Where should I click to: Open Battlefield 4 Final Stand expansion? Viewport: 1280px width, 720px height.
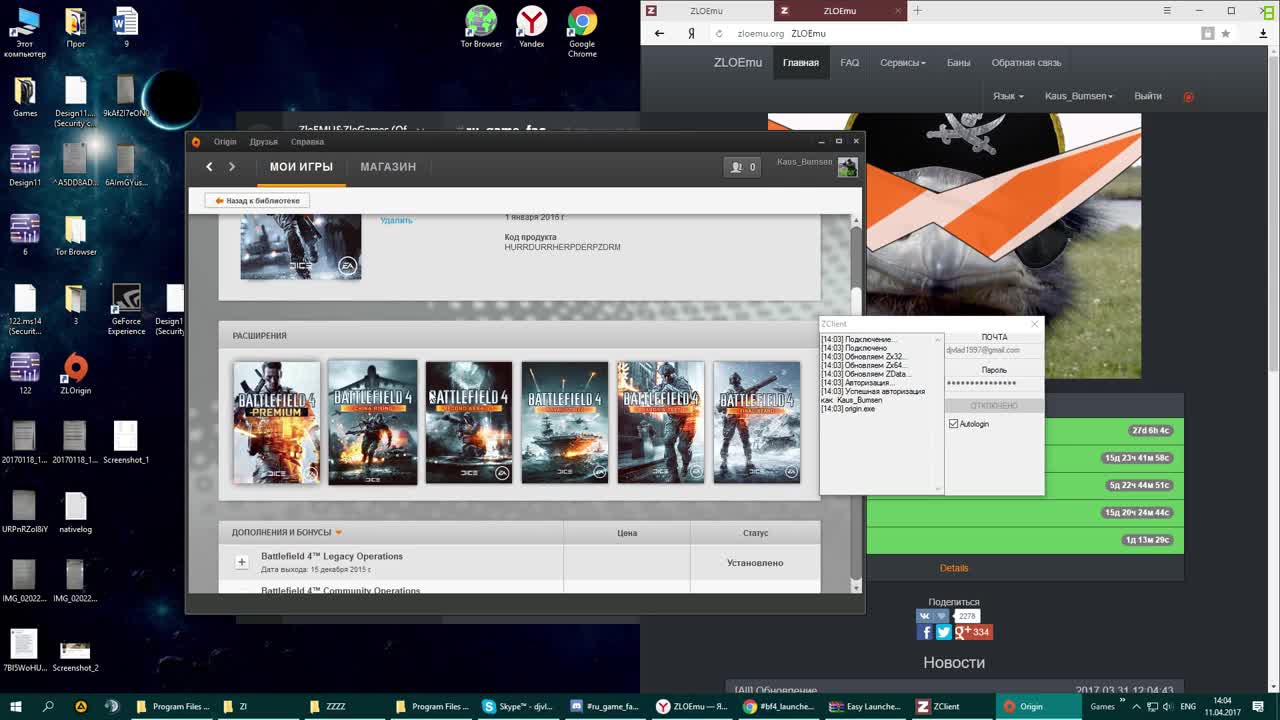757,423
